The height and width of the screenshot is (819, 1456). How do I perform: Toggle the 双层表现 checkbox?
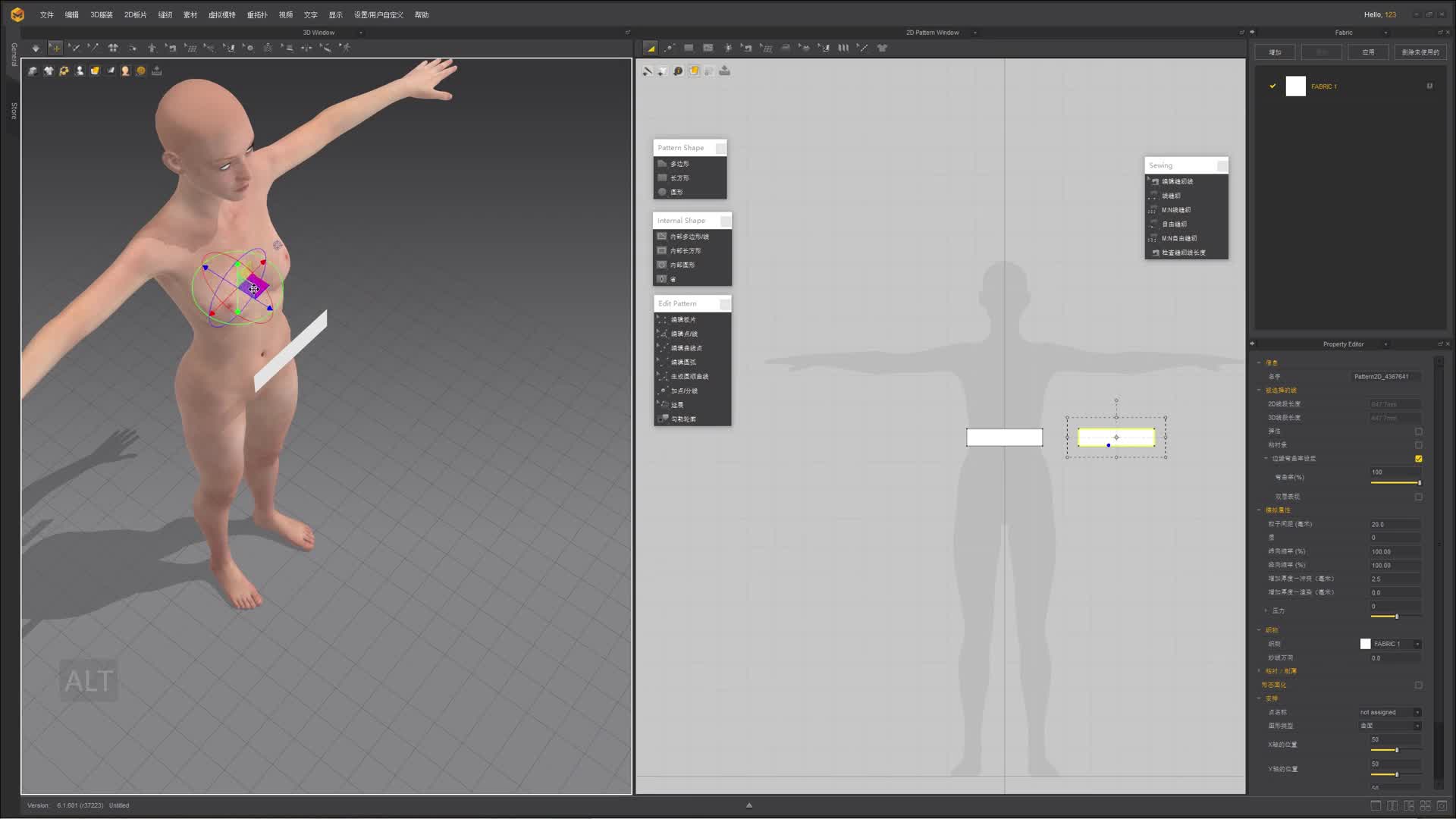click(1418, 497)
